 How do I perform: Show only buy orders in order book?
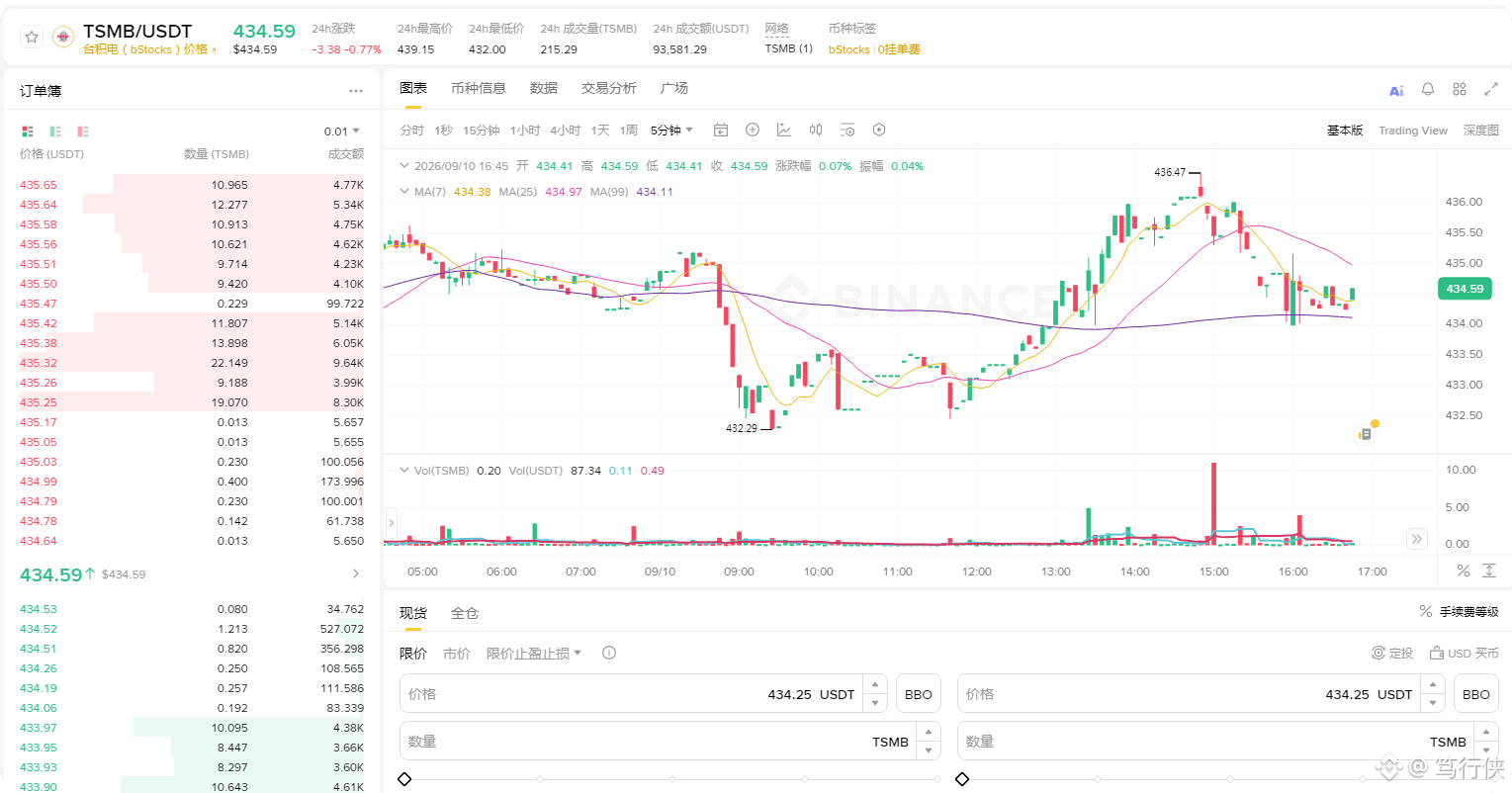pyautogui.click(x=55, y=131)
